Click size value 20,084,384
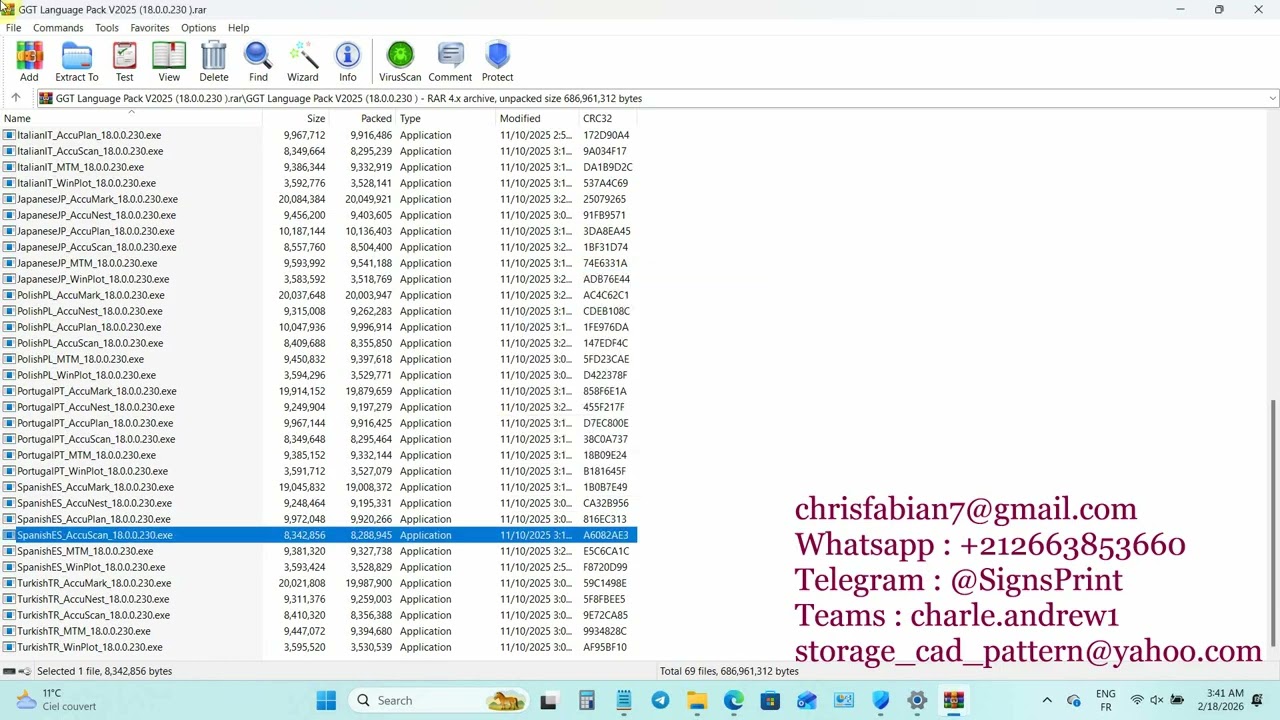Image resolution: width=1280 pixels, height=720 pixels. coord(302,199)
